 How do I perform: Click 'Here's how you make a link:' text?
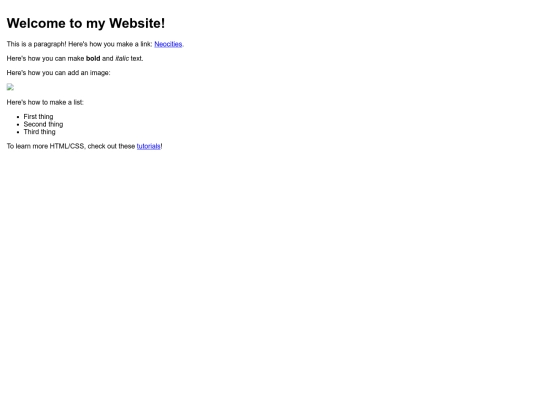[x=110, y=44]
